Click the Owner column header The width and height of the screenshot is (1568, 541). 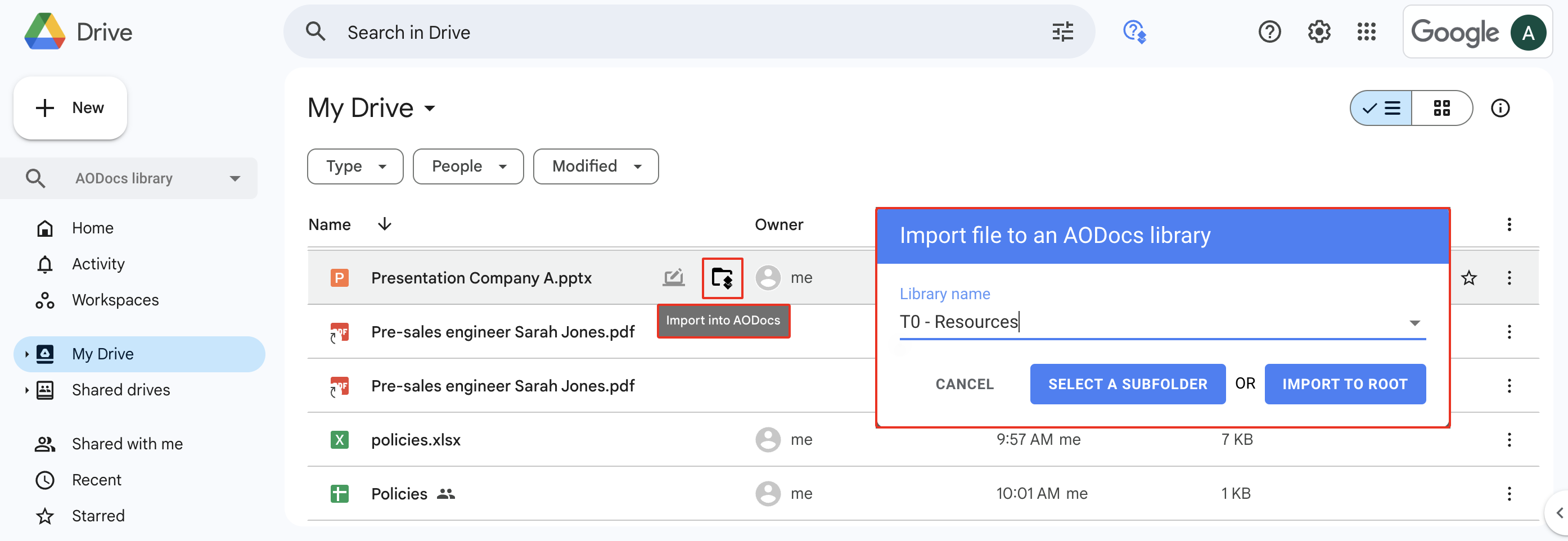click(x=778, y=224)
